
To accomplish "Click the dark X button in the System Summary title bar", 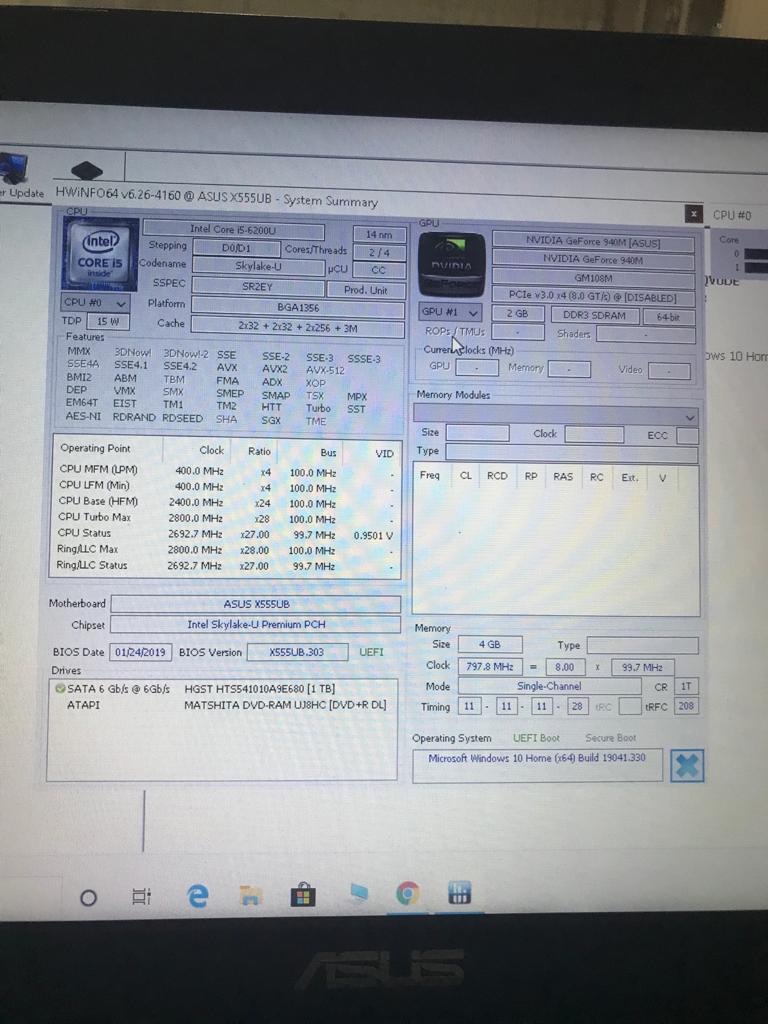I will [x=694, y=214].
